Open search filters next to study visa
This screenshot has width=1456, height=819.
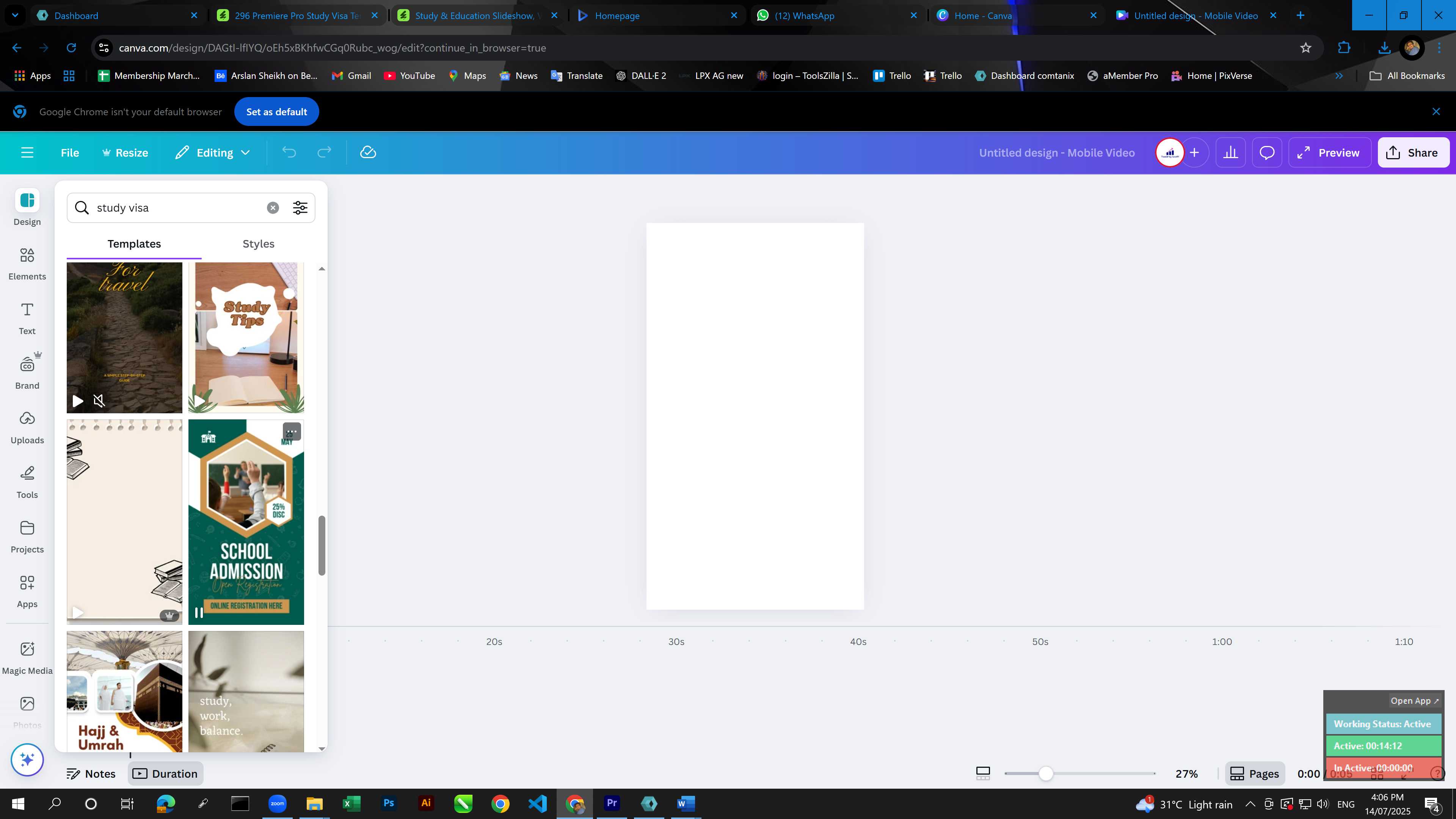[x=300, y=208]
